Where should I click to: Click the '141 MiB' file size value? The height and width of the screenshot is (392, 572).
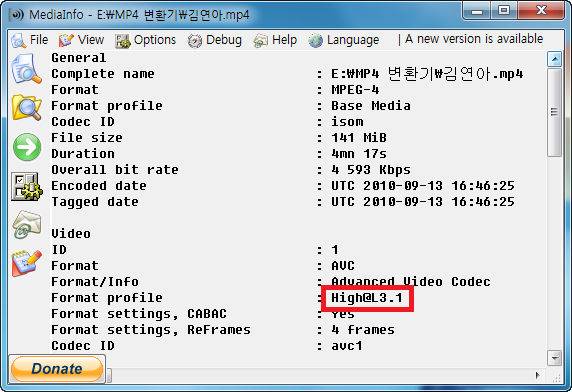(359, 138)
